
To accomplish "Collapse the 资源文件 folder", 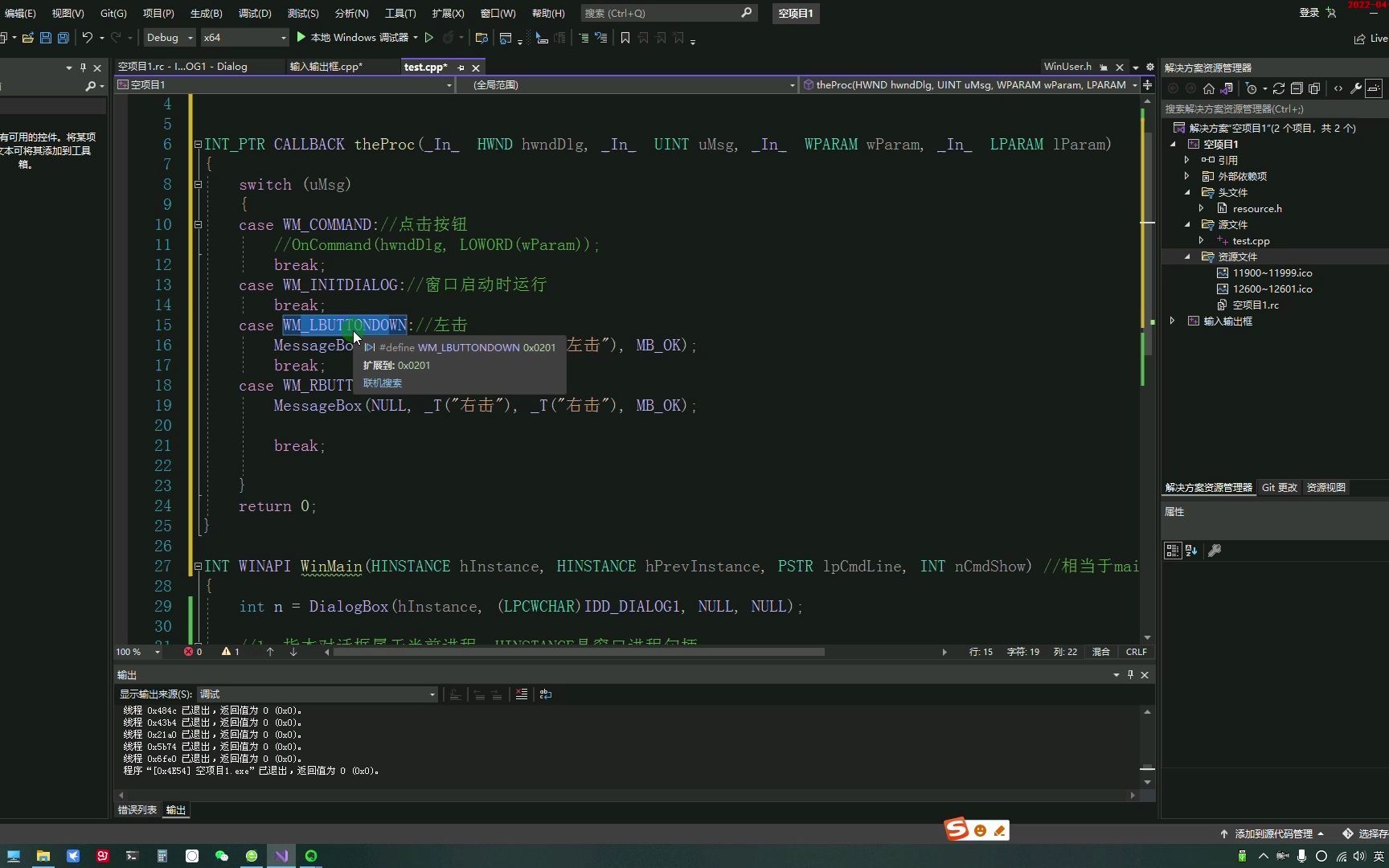I will click(x=1187, y=256).
